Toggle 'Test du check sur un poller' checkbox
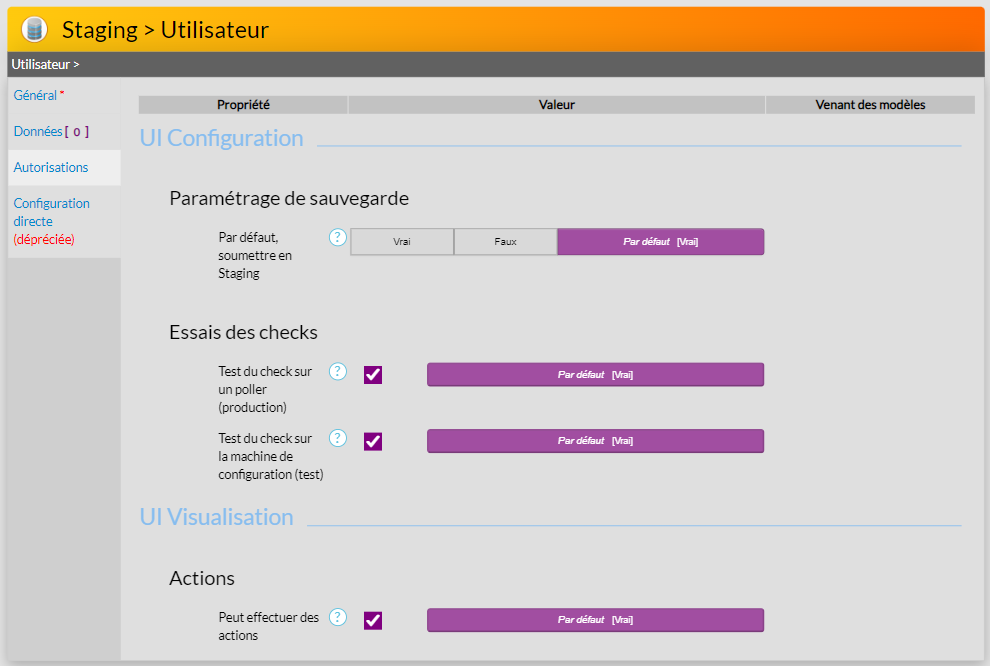The image size is (990, 666). pyautogui.click(x=373, y=375)
